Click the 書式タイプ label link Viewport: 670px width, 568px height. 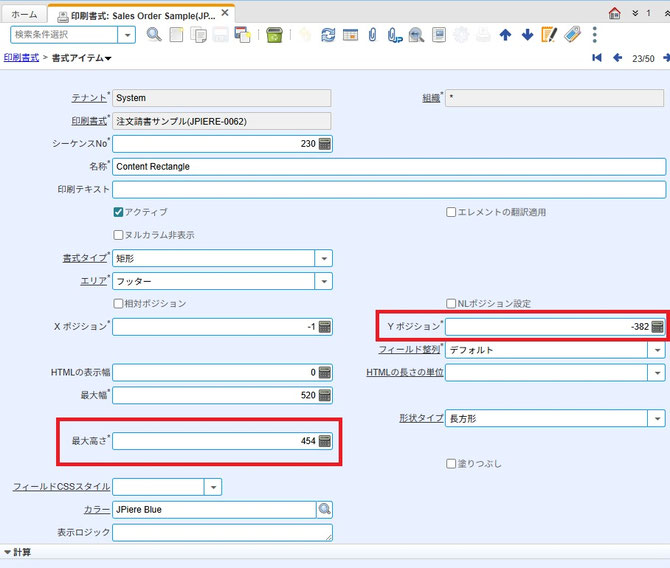(x=85, y=258)
